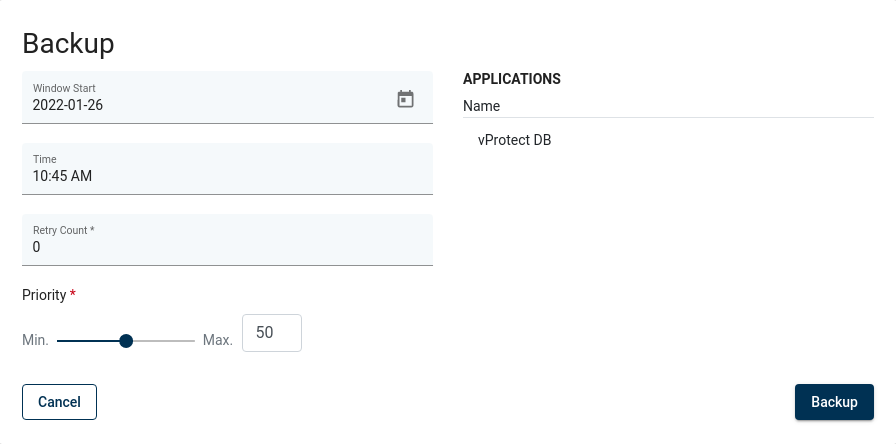
Task: Click the APPLICATIONS section heading
Action: click(x=512, y=79)
